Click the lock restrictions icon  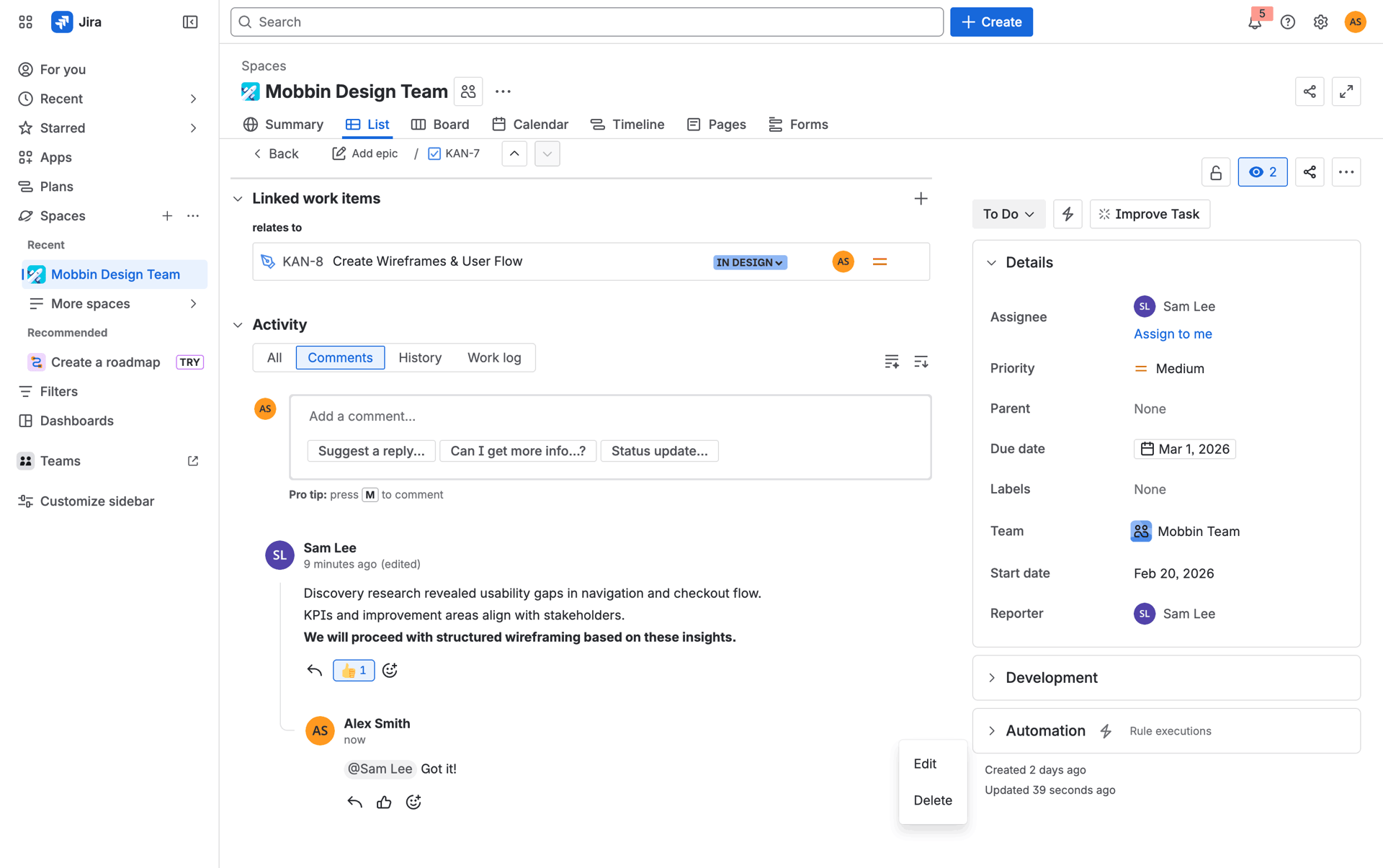coord(1216,172)
